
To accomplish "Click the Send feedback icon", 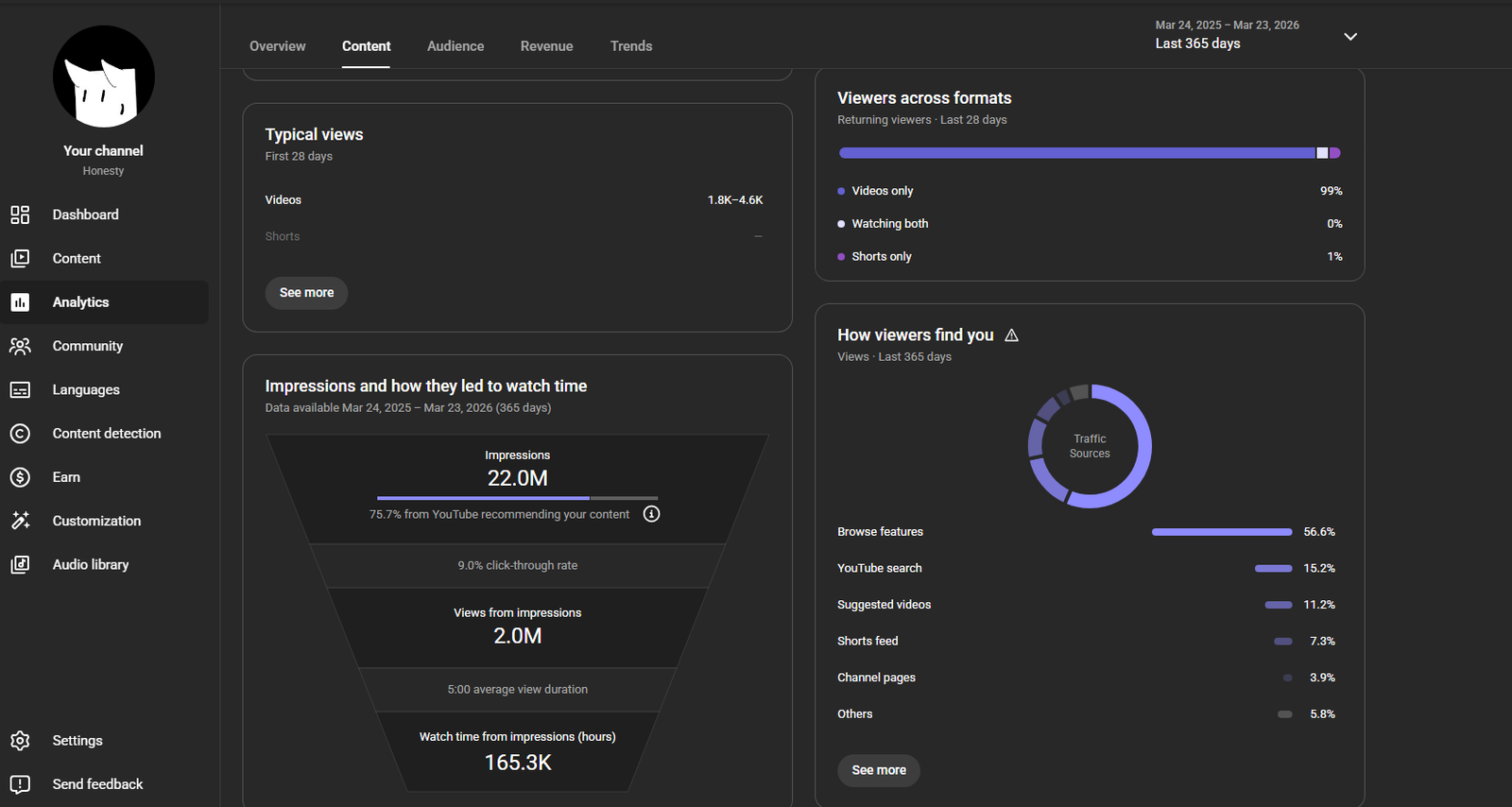I will point(20,784).
